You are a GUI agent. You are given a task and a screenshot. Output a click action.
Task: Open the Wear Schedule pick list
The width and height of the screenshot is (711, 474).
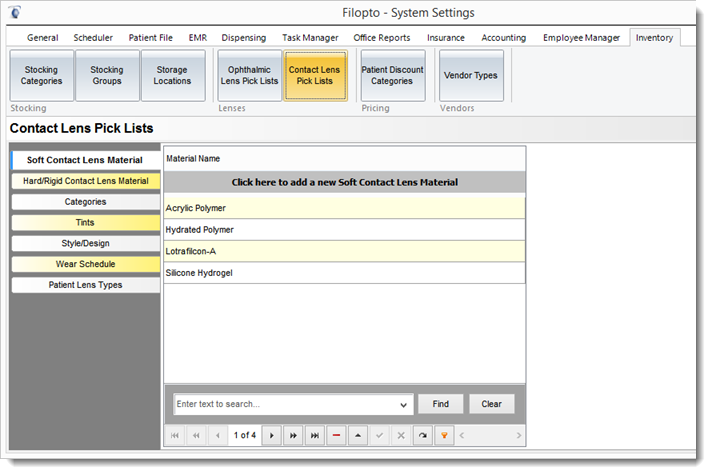click(86, 264)
